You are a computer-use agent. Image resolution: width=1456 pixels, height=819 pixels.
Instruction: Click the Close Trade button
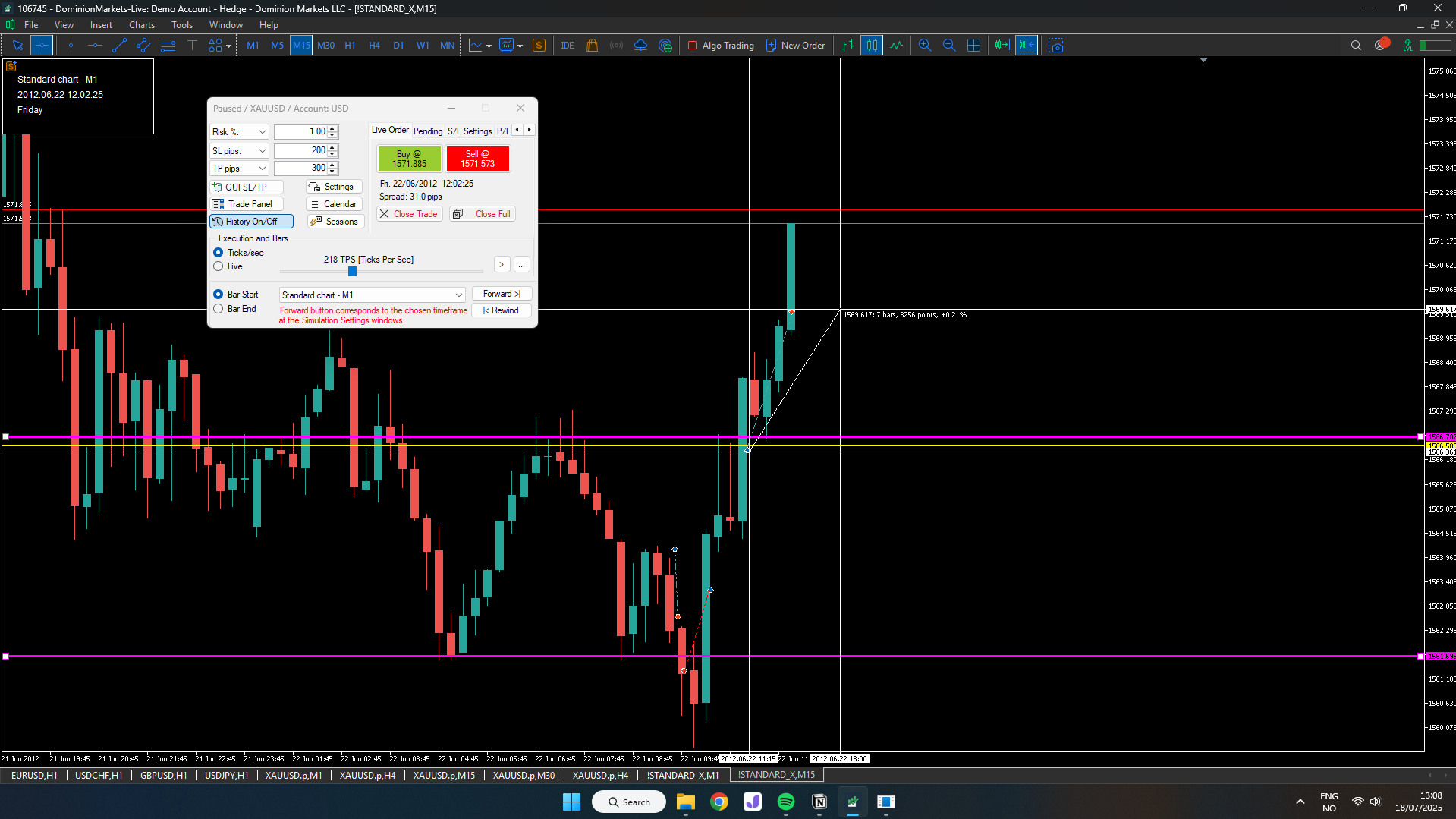(x=409, y=214)
